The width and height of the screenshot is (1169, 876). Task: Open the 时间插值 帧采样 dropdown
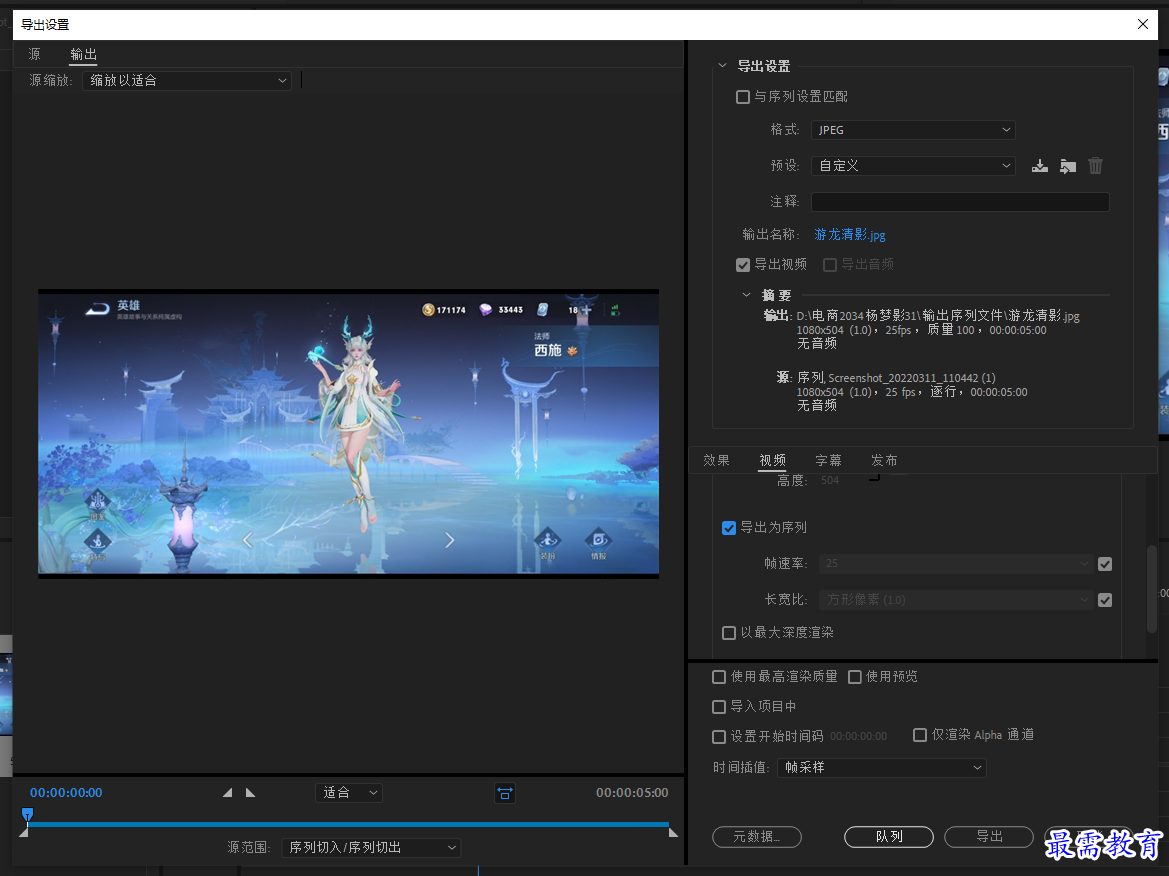(881, 767)
